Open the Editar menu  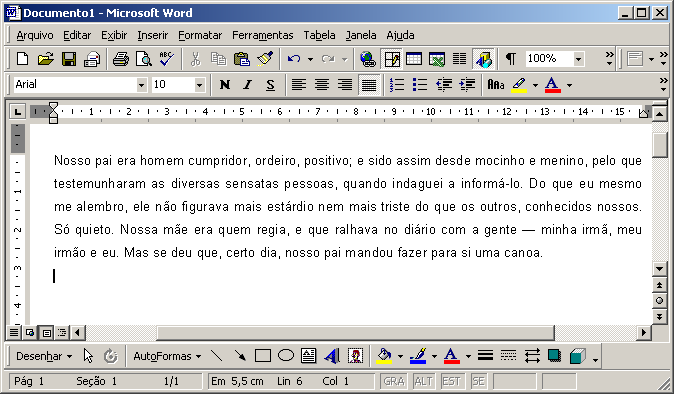pos(77,35)
